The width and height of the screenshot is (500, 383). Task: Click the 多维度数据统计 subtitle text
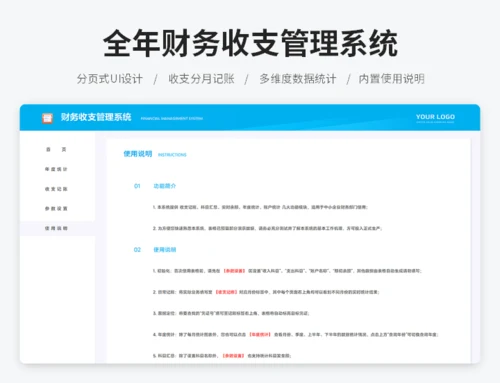298,79
